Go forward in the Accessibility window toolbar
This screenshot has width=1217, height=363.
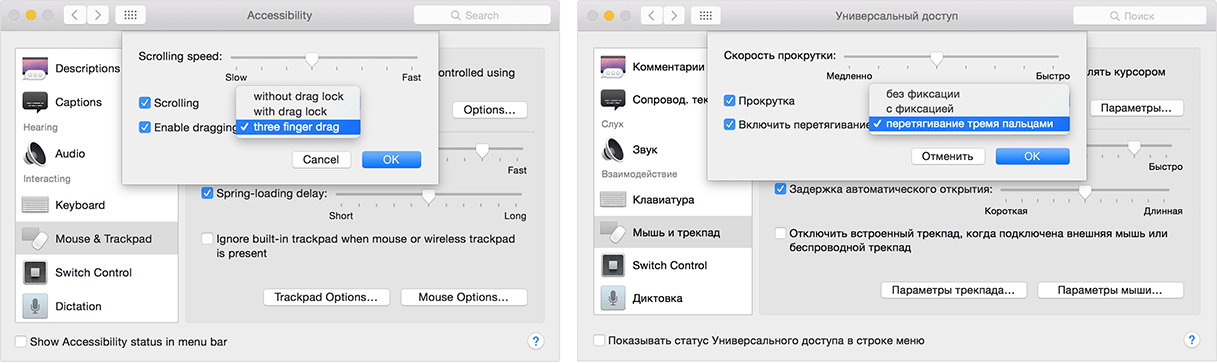pyautogui.click(x=99, y=16)
